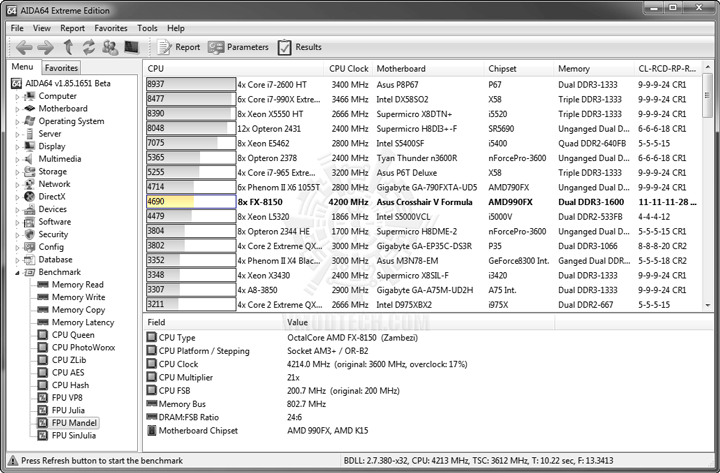
Task: Select the Config icon in tree
Action: pyautogui.click(x=29, y=247)
